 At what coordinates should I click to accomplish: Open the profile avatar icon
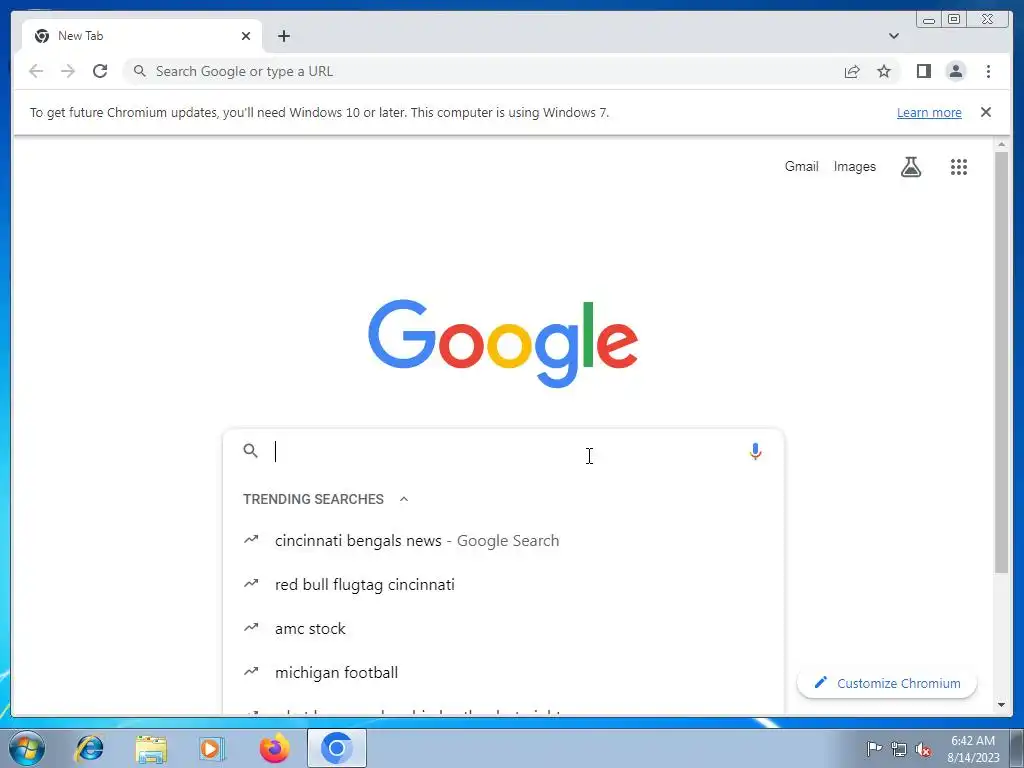coord(955,71)
